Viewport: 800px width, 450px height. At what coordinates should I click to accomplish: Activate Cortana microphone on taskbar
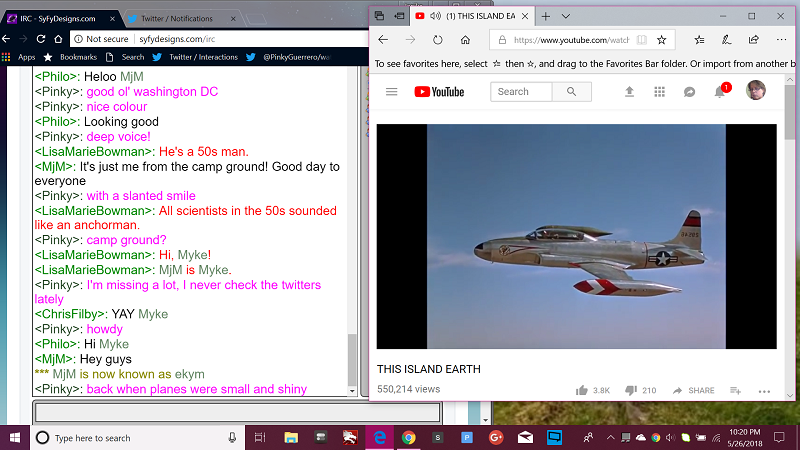[x=232, y=438]
